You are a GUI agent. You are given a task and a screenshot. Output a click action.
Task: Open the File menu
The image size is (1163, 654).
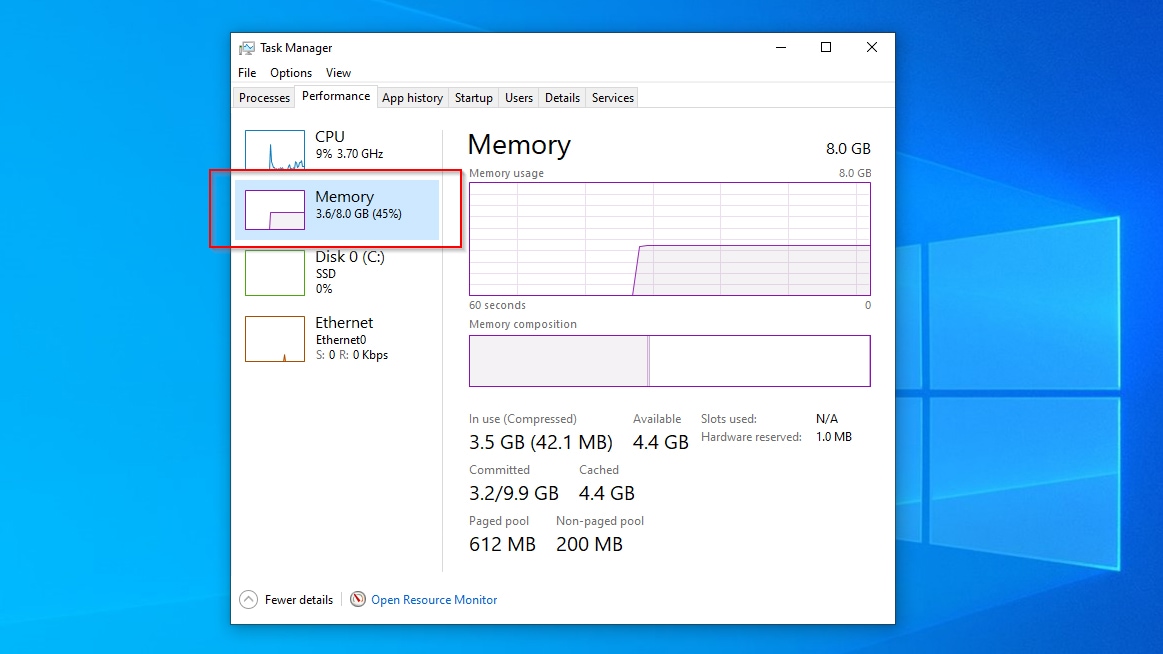(247, 73)
